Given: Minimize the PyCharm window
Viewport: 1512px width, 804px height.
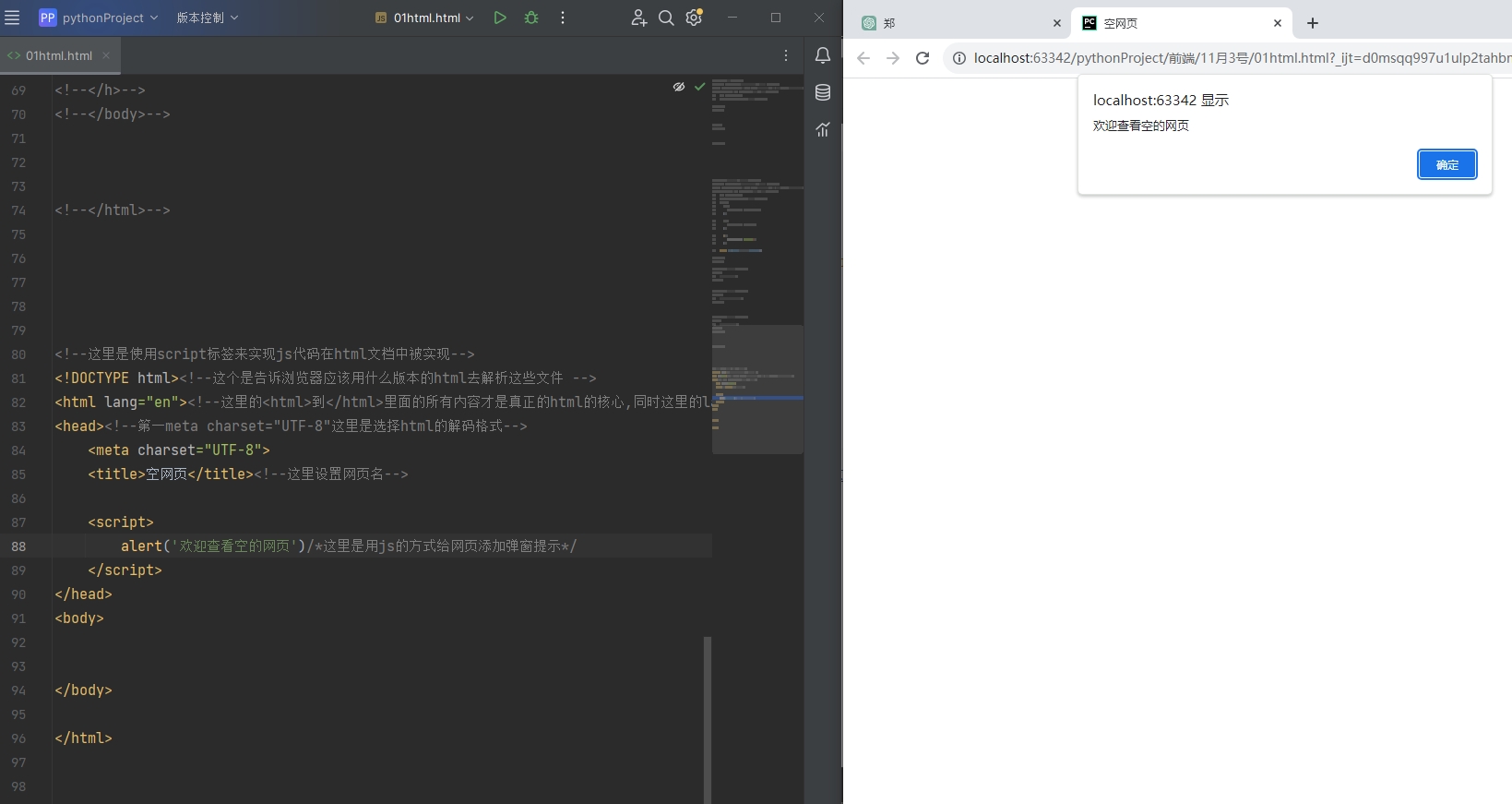Looking at the screenshot, I should click(x=732, y=18).
